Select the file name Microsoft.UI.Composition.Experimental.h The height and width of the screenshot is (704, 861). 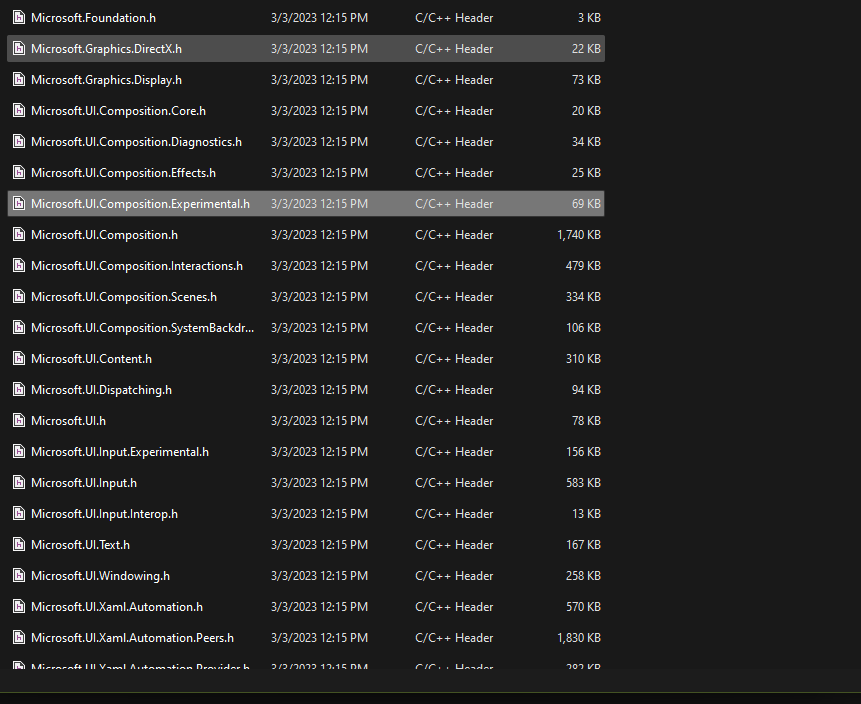pos(141,204)
